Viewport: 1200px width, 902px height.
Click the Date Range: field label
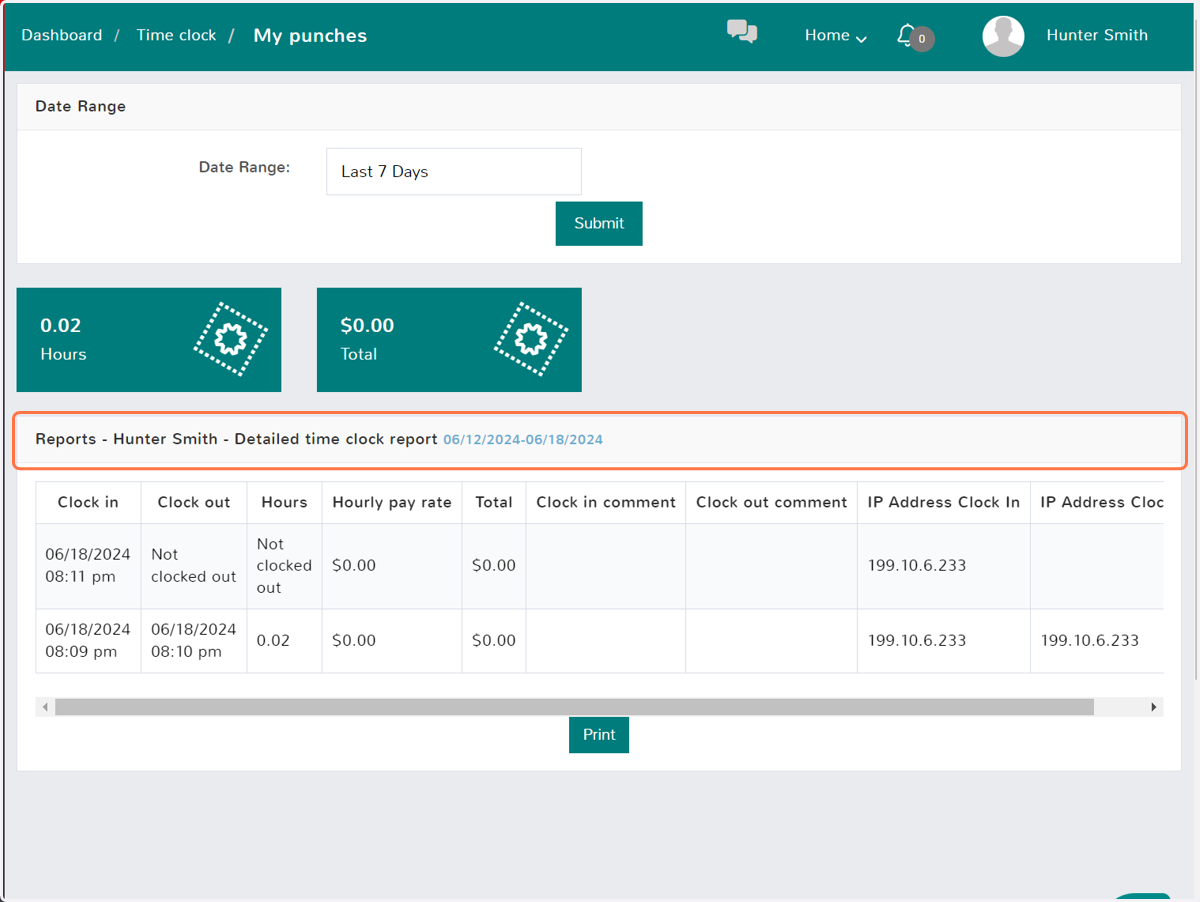[244, 168]
